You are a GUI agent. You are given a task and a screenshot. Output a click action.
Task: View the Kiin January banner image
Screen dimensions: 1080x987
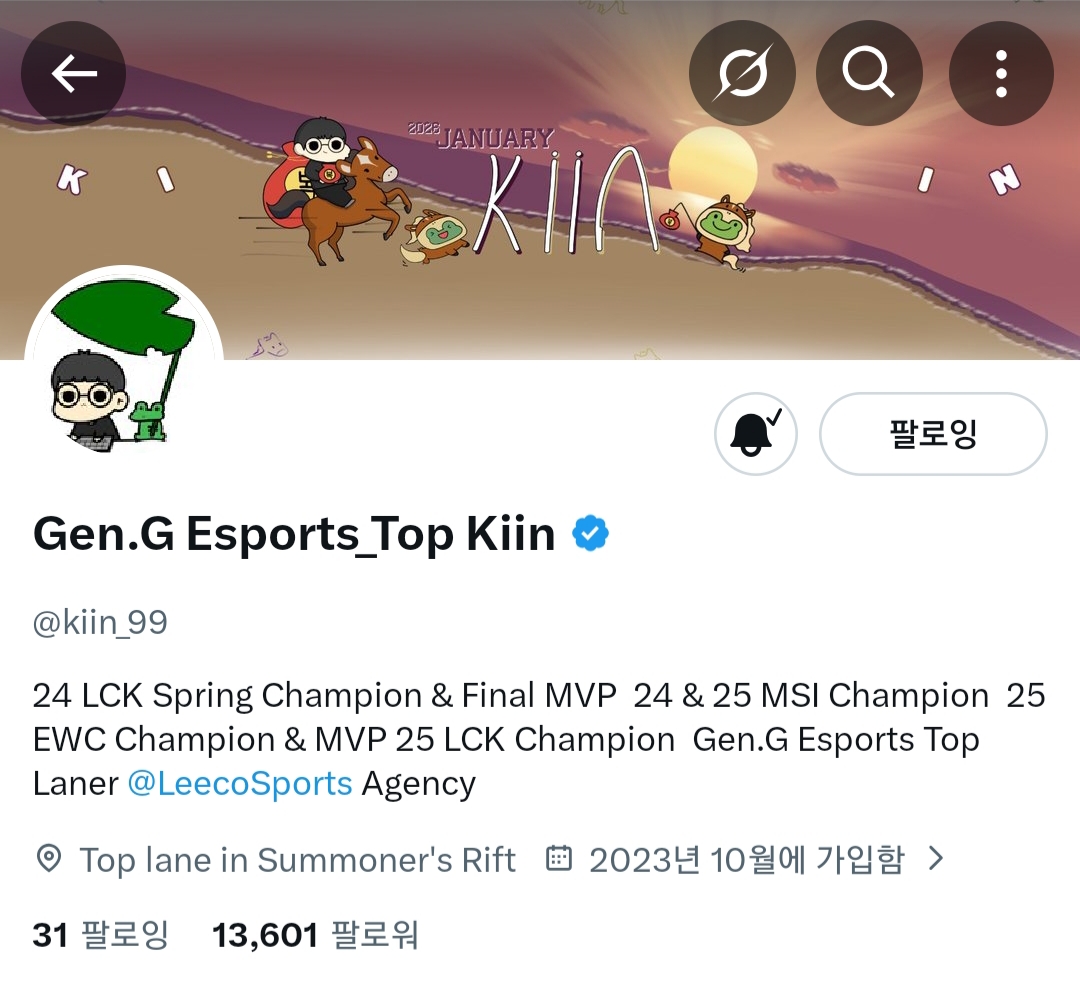pos(540,180)
